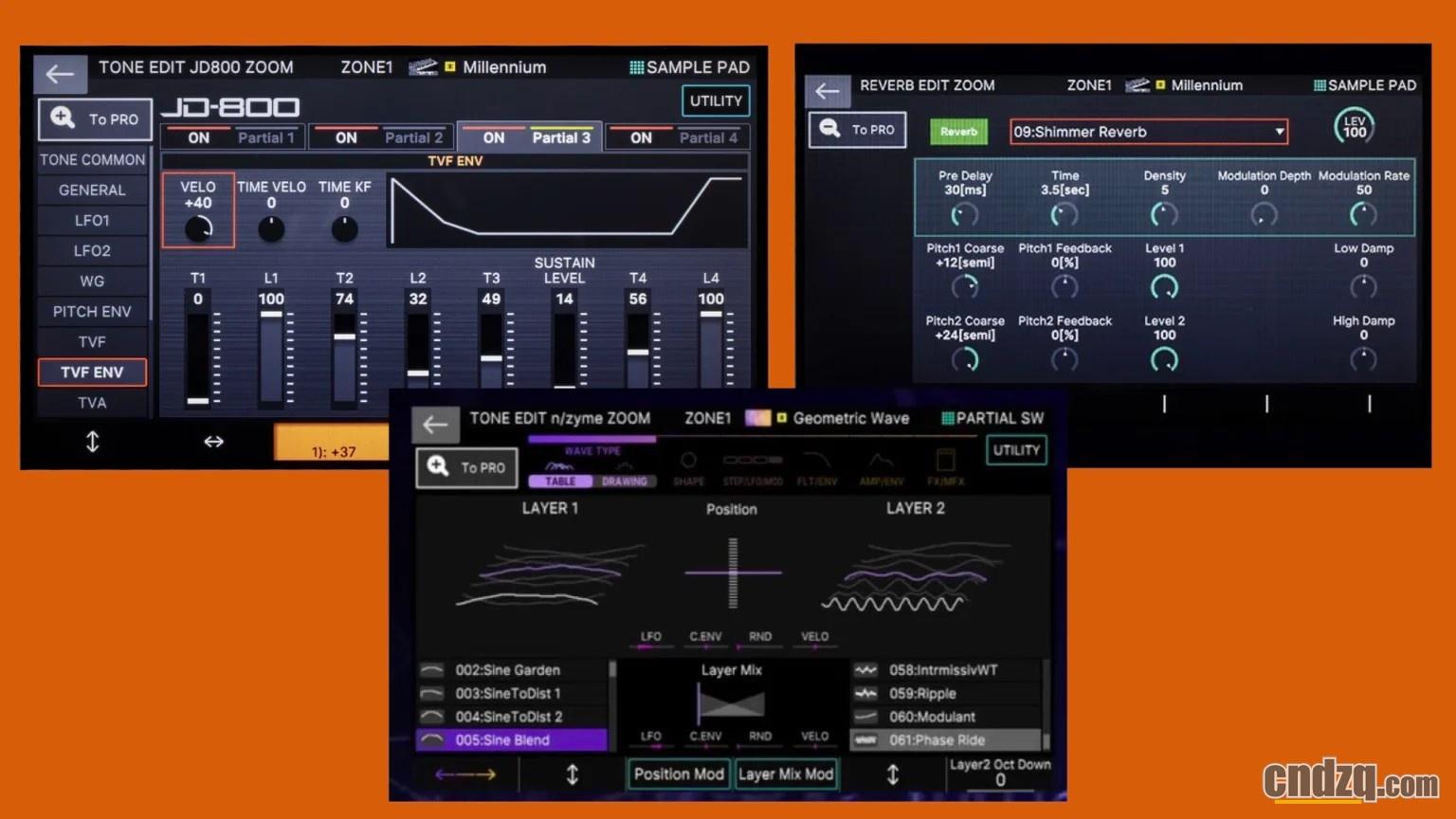Click the Density knob
The image size is (1456, 819).
point(1164,215)
